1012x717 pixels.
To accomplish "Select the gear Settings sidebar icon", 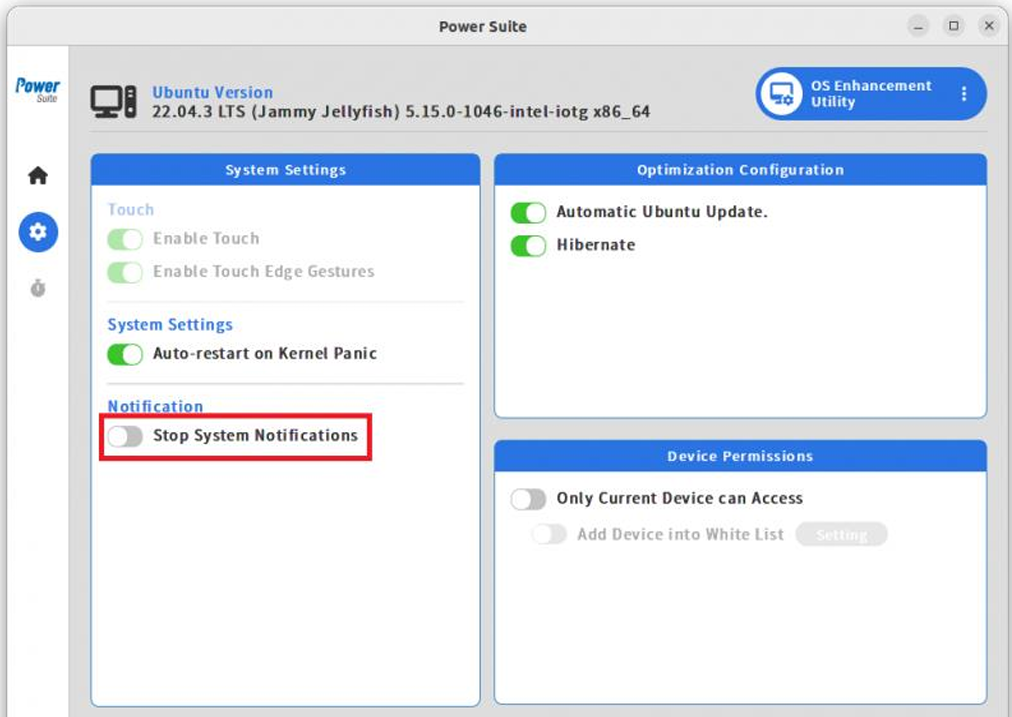I will pyautogui.click(x=38, y=232).
